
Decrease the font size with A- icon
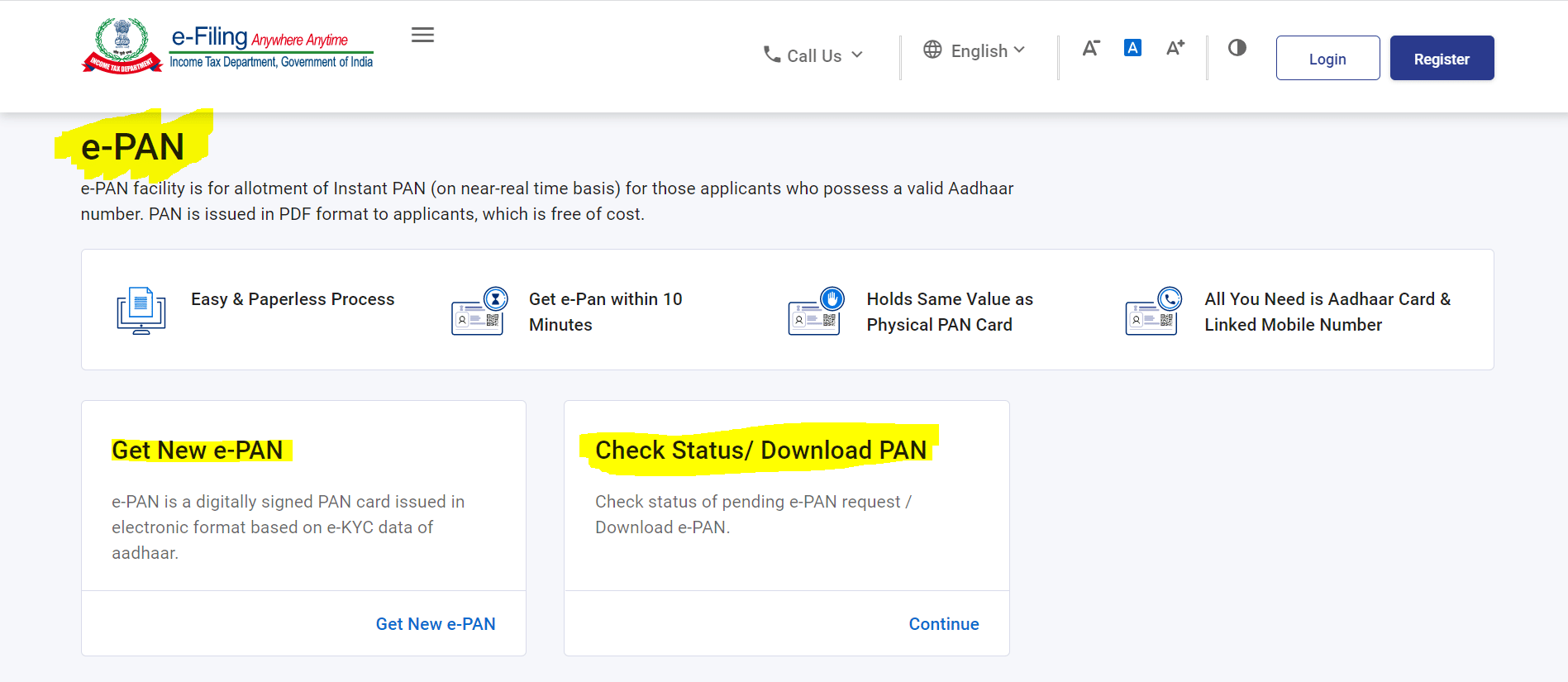tap(1091, 48)
